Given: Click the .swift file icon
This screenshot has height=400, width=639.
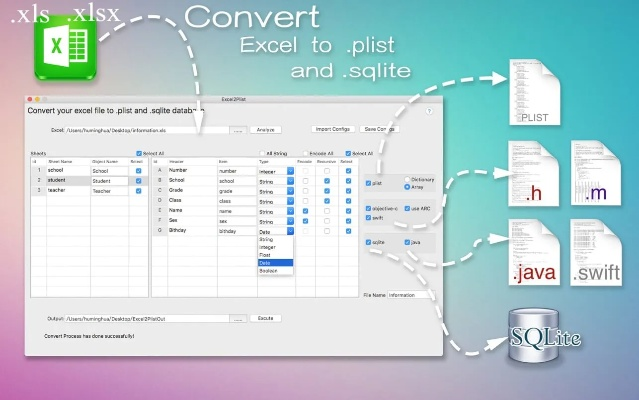Looking at the screenshot, I should point(595,252).
